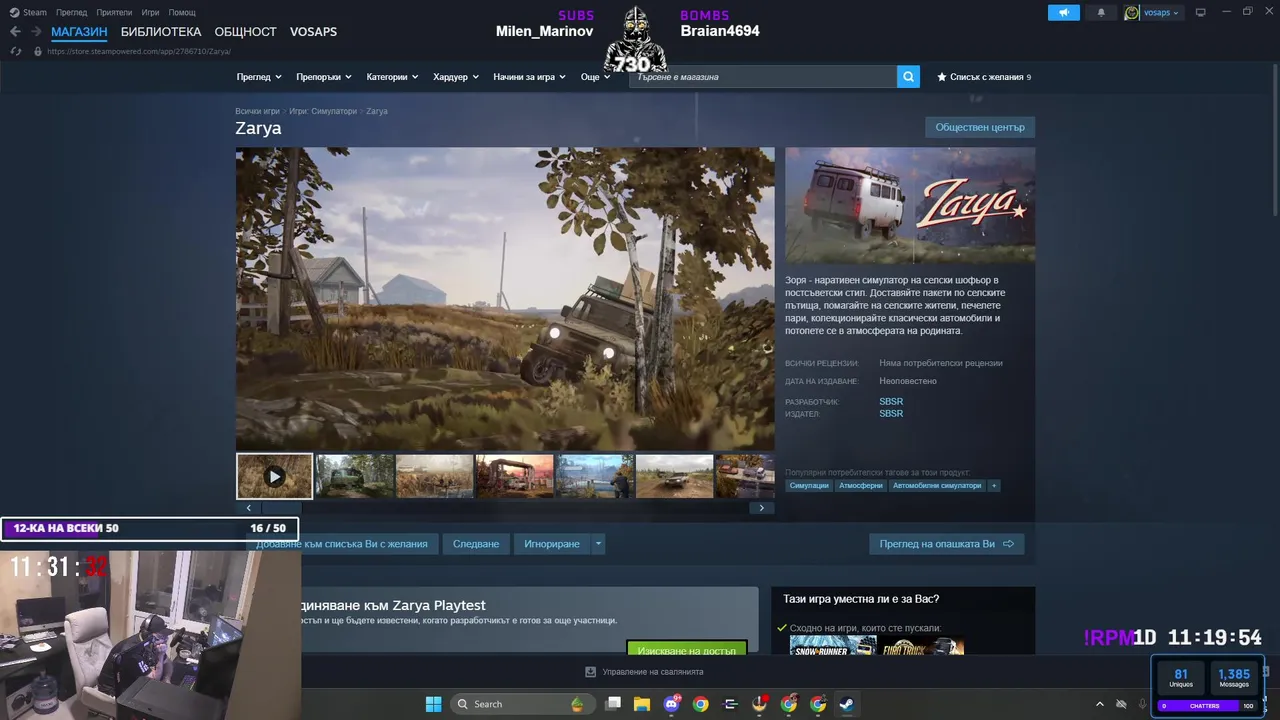Open Списък с желания wishlist link

984,77
